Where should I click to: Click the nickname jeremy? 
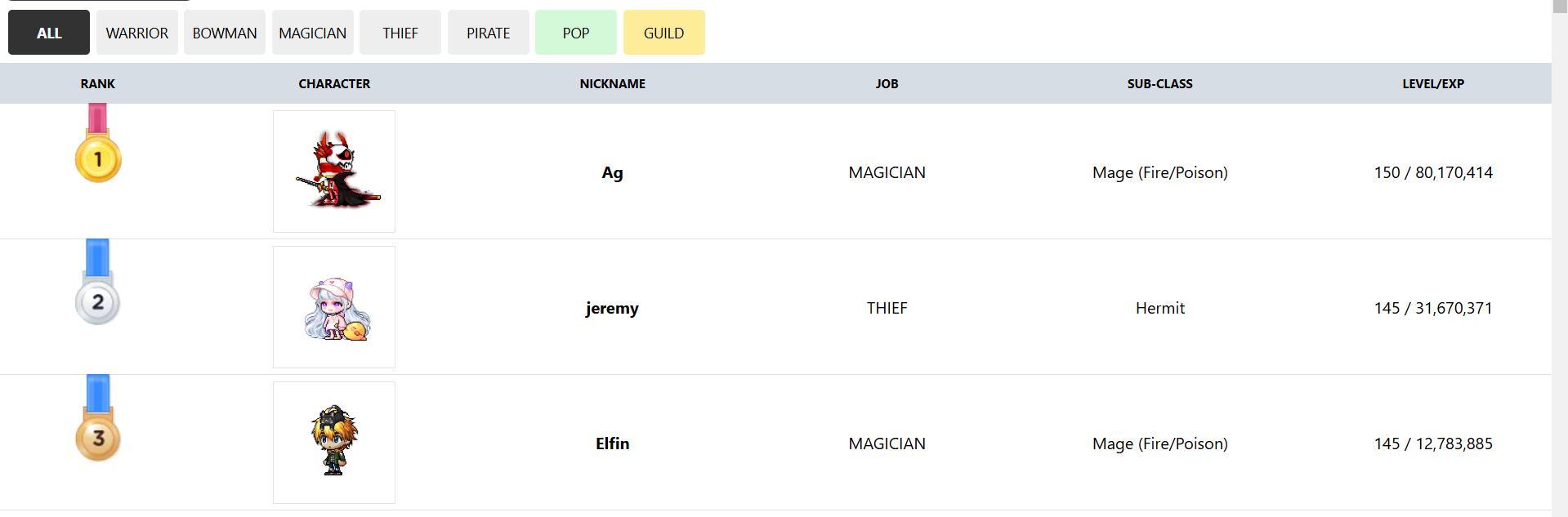[612, 308]
